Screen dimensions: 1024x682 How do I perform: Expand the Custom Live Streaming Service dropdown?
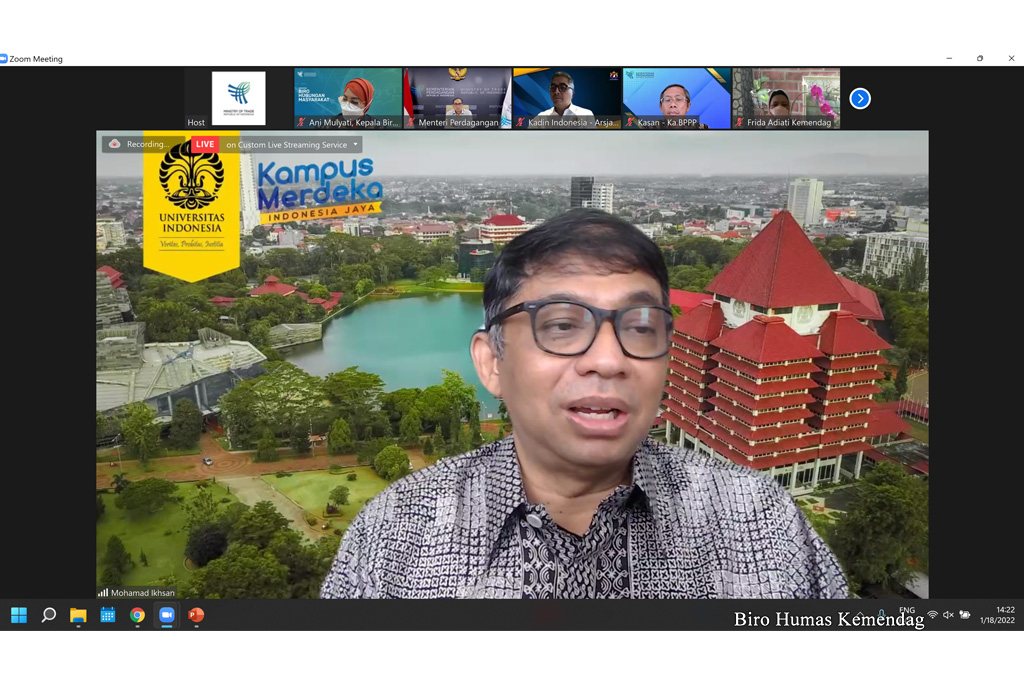[354, 145]
